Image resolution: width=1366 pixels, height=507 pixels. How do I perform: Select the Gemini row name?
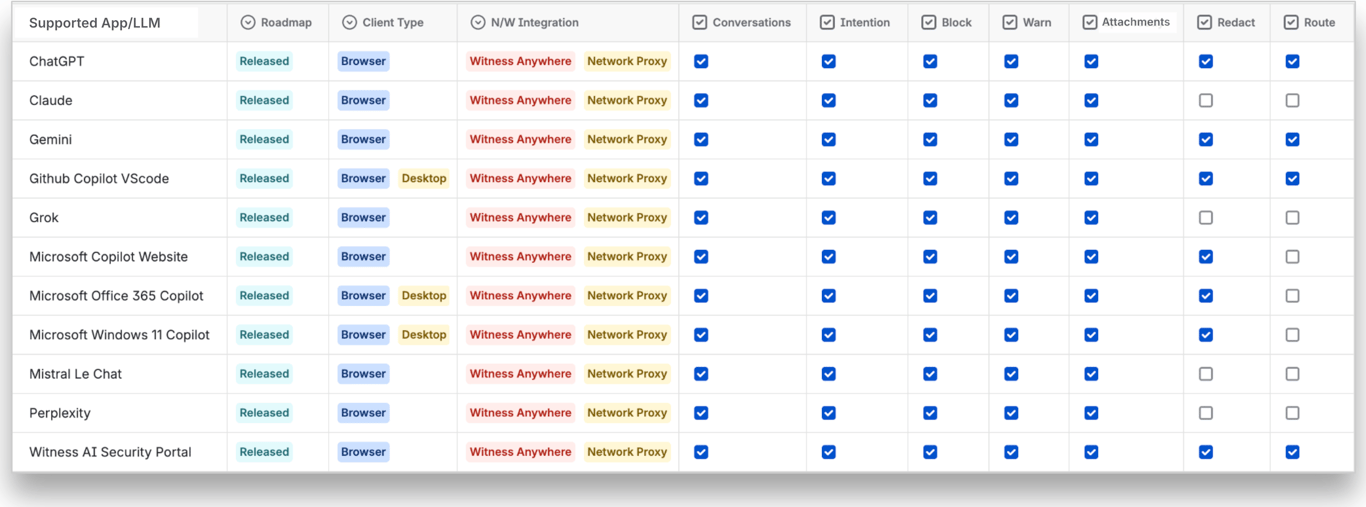coord(51,139)
